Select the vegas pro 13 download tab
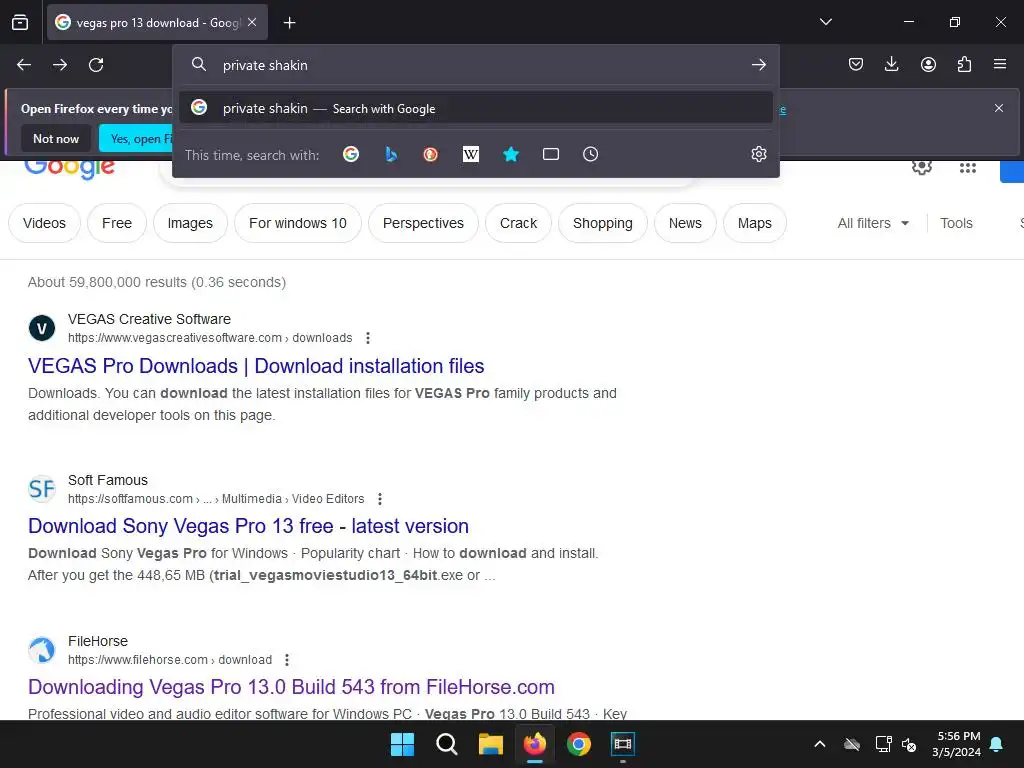The image size is (1024, 768). (157, 22)
